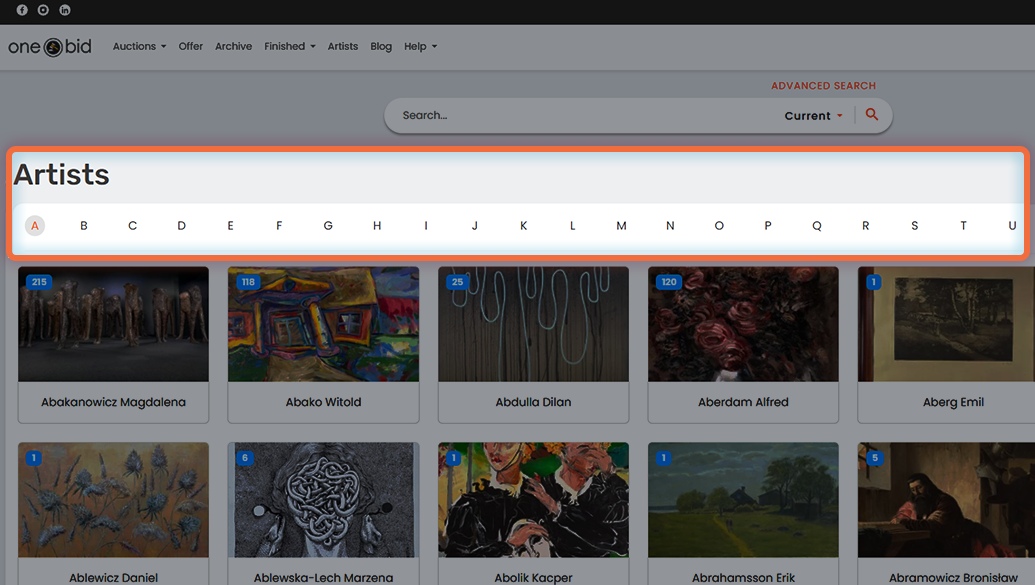Open Abakanowicz Magdalena artwork thumbnail
The width and height of the screenshot is (1035, 585).
pyautogui.click(x=114, y=324)
